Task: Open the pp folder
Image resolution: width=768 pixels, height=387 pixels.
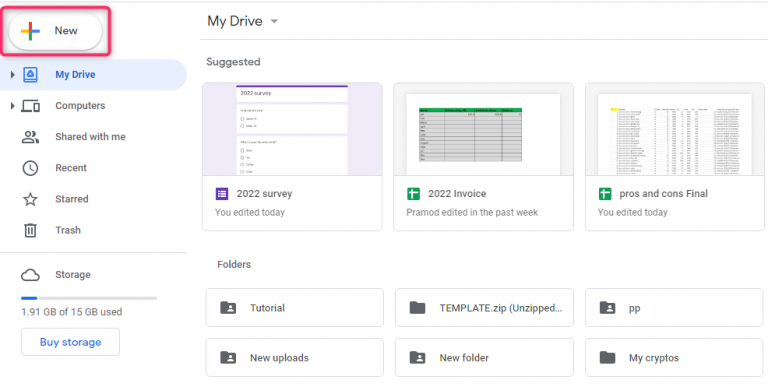Action: (674, 308)
